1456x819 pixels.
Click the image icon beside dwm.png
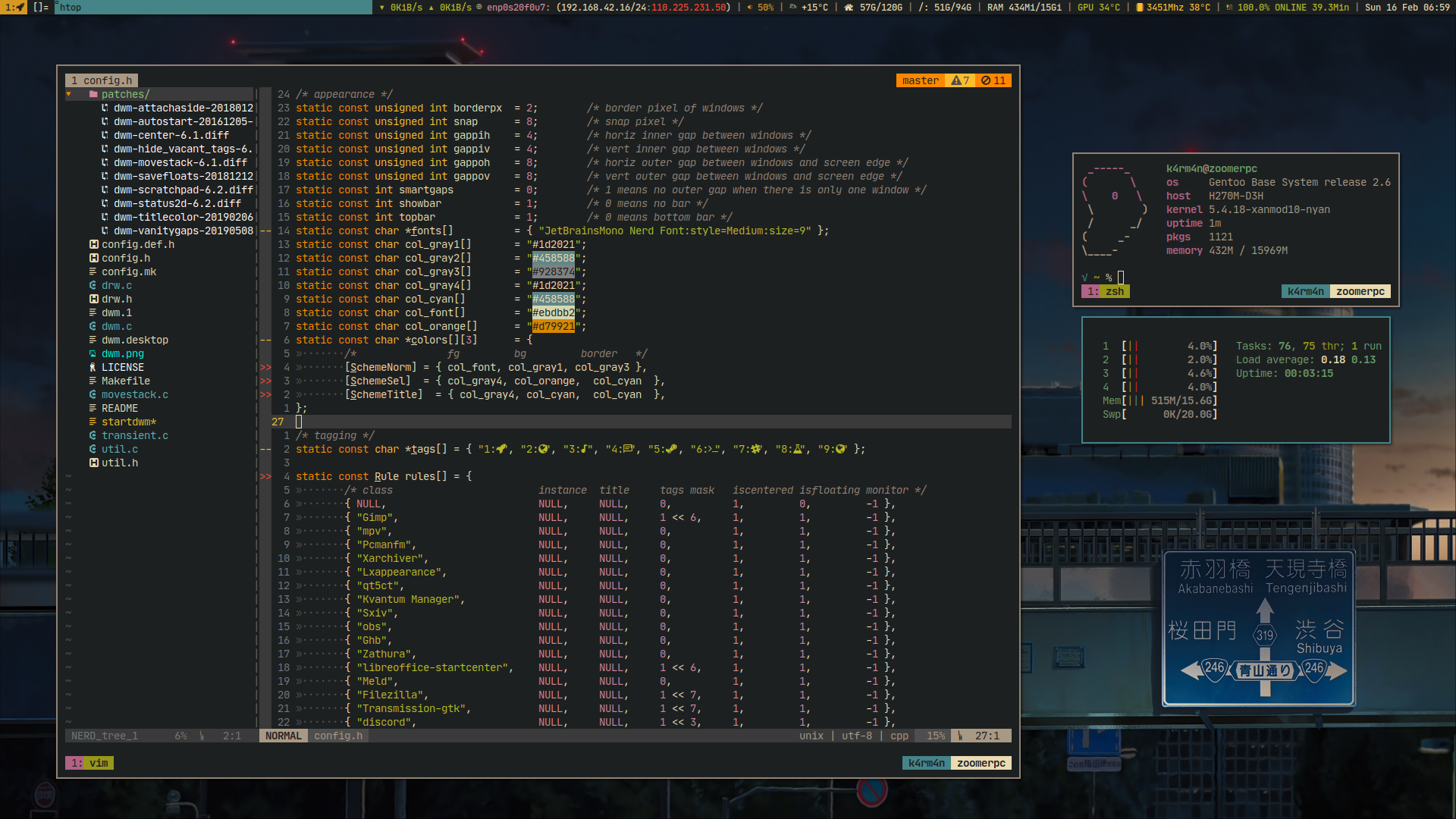93,354
